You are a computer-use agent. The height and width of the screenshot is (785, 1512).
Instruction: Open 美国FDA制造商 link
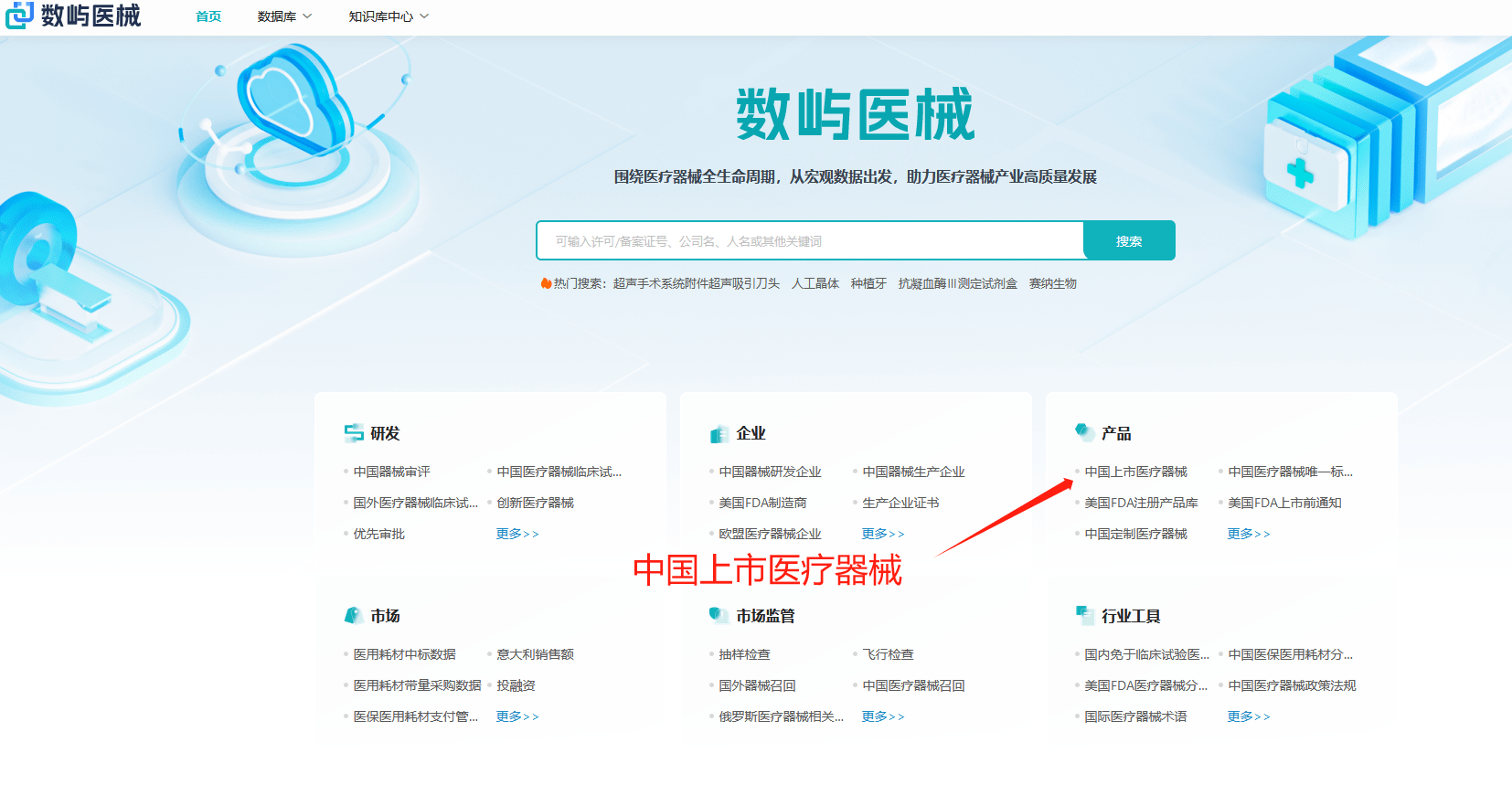(762, 503)
